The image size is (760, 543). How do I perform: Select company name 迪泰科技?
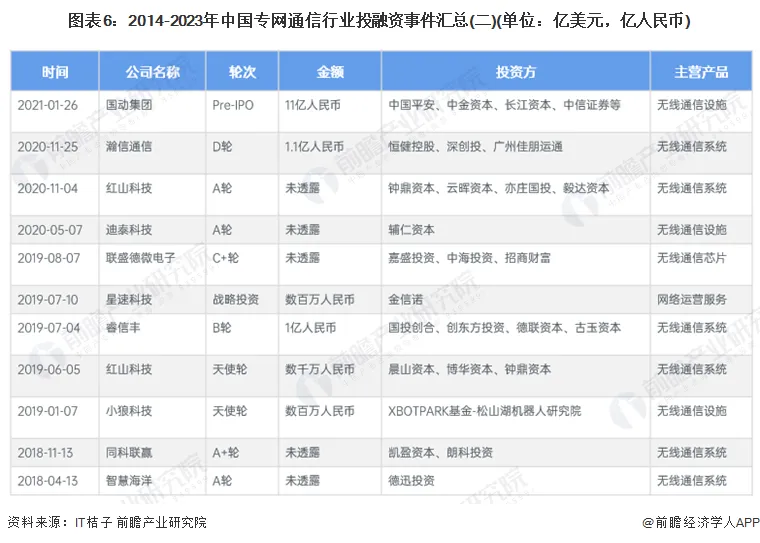tap(129, 230)
